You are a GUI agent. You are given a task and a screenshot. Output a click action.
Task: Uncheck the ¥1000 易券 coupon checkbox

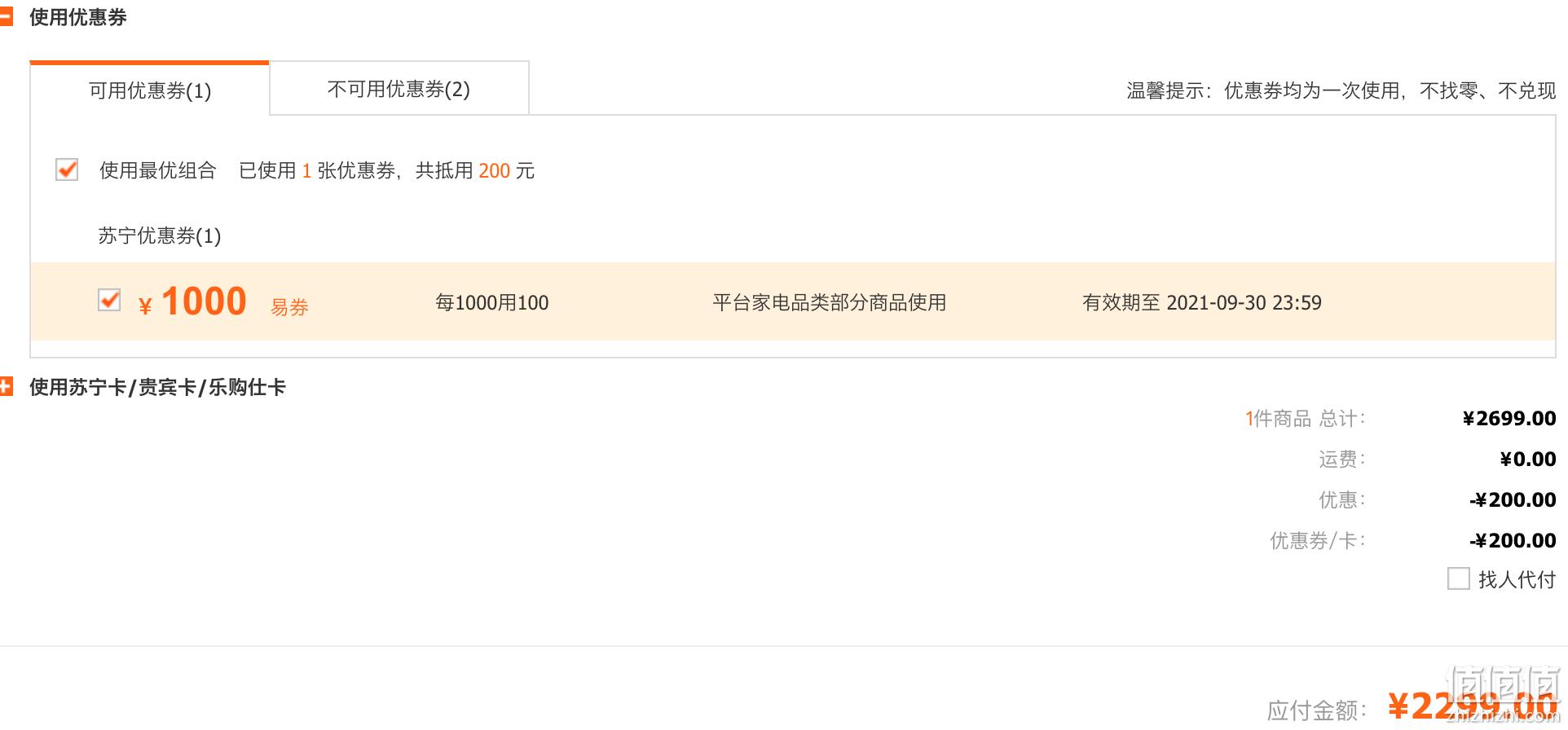click(109, 301)
